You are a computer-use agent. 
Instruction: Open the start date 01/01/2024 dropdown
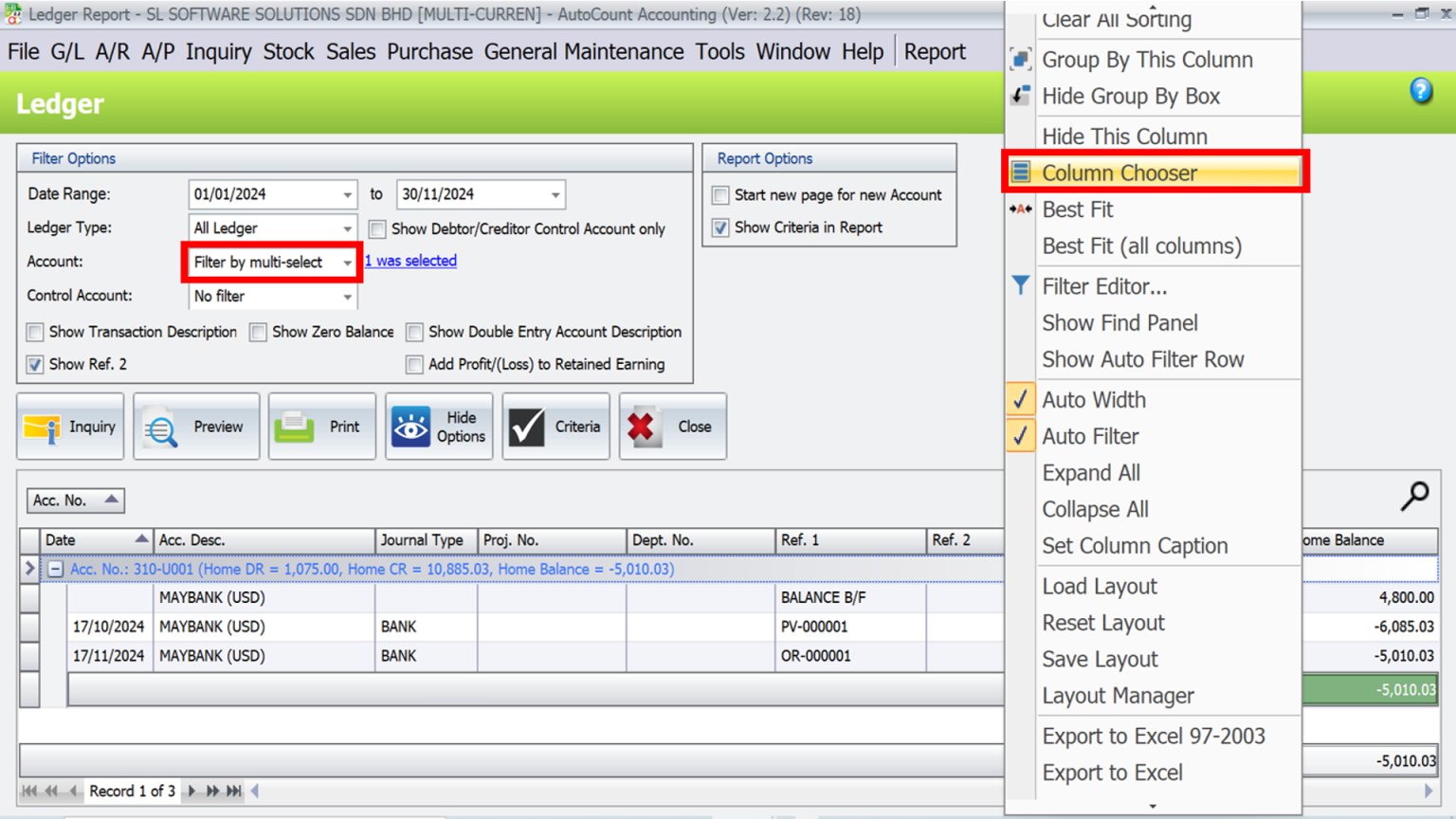coord(347,194)
